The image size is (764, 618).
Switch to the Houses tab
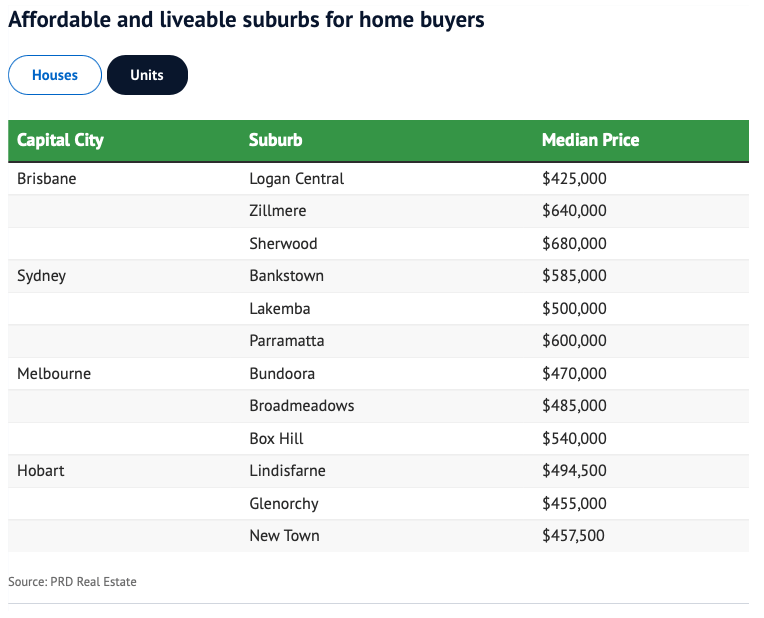pos(55,75)
